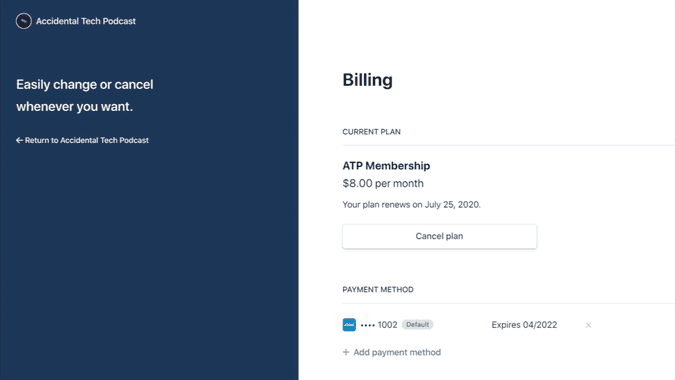Click the masked dots before 1002
The height and width of the screenshot is (380, 676).
click(368, 325)
